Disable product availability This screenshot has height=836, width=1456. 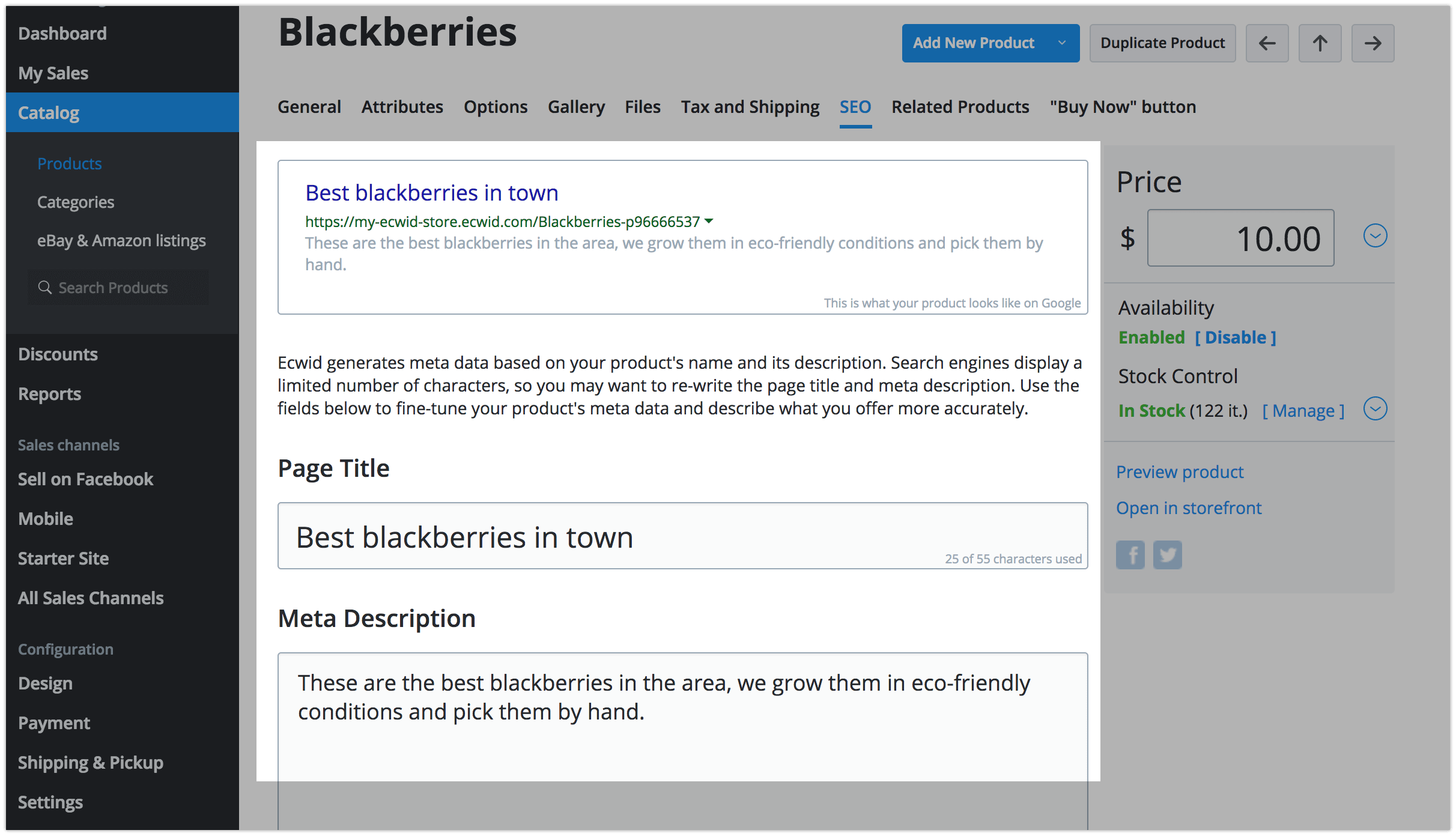1236,338
